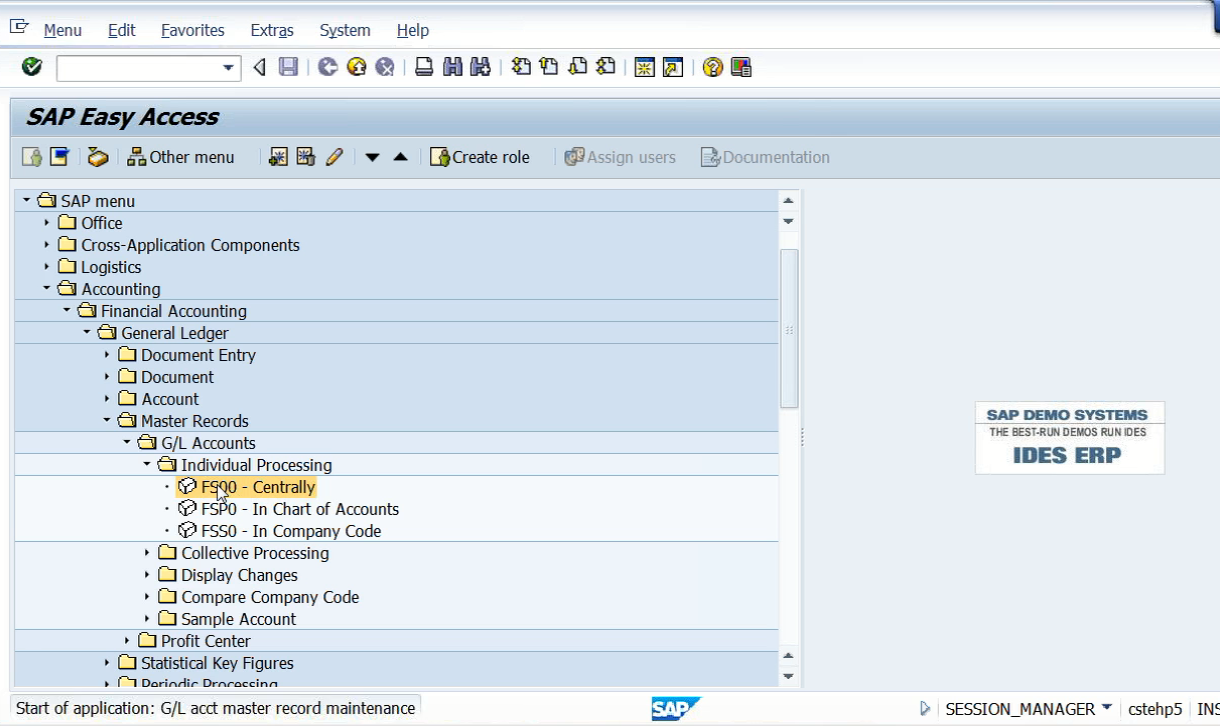Click the yellow Exit arrow icon

coord(356,67)
